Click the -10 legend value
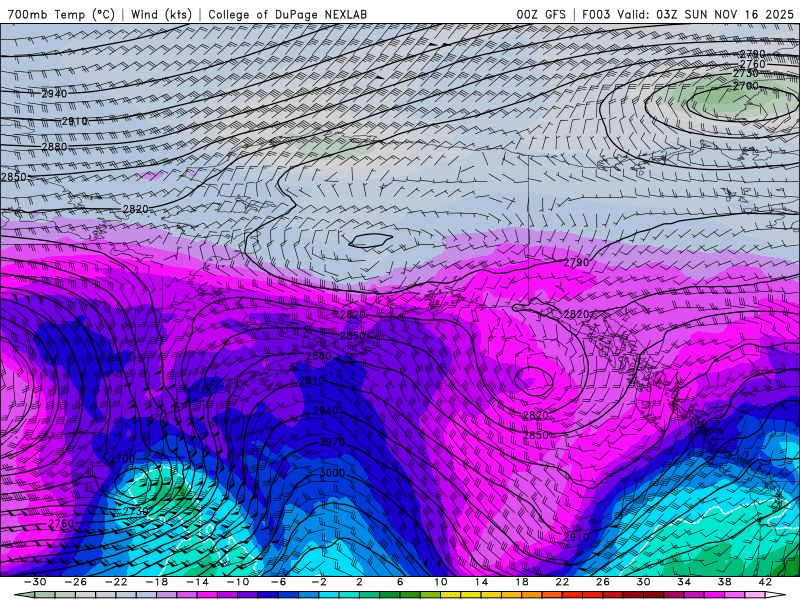The image size is (800, 600). [x=238, y=582]
